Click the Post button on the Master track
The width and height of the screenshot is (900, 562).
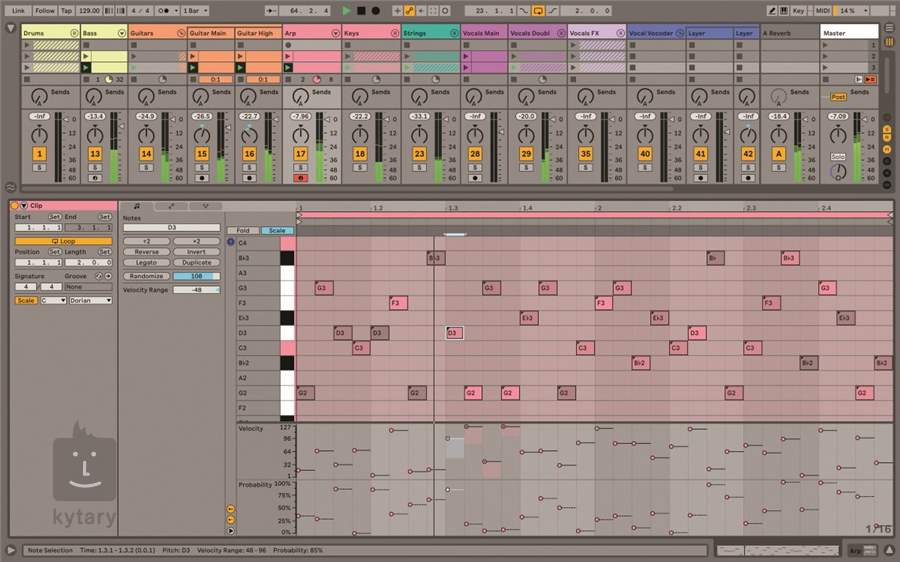[838, 96]
